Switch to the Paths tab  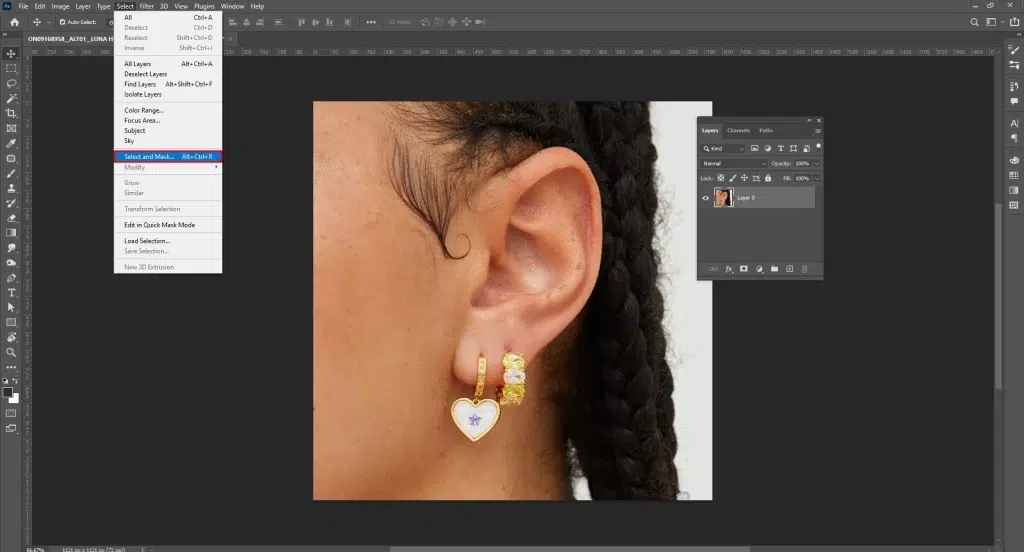click(766, 131)
